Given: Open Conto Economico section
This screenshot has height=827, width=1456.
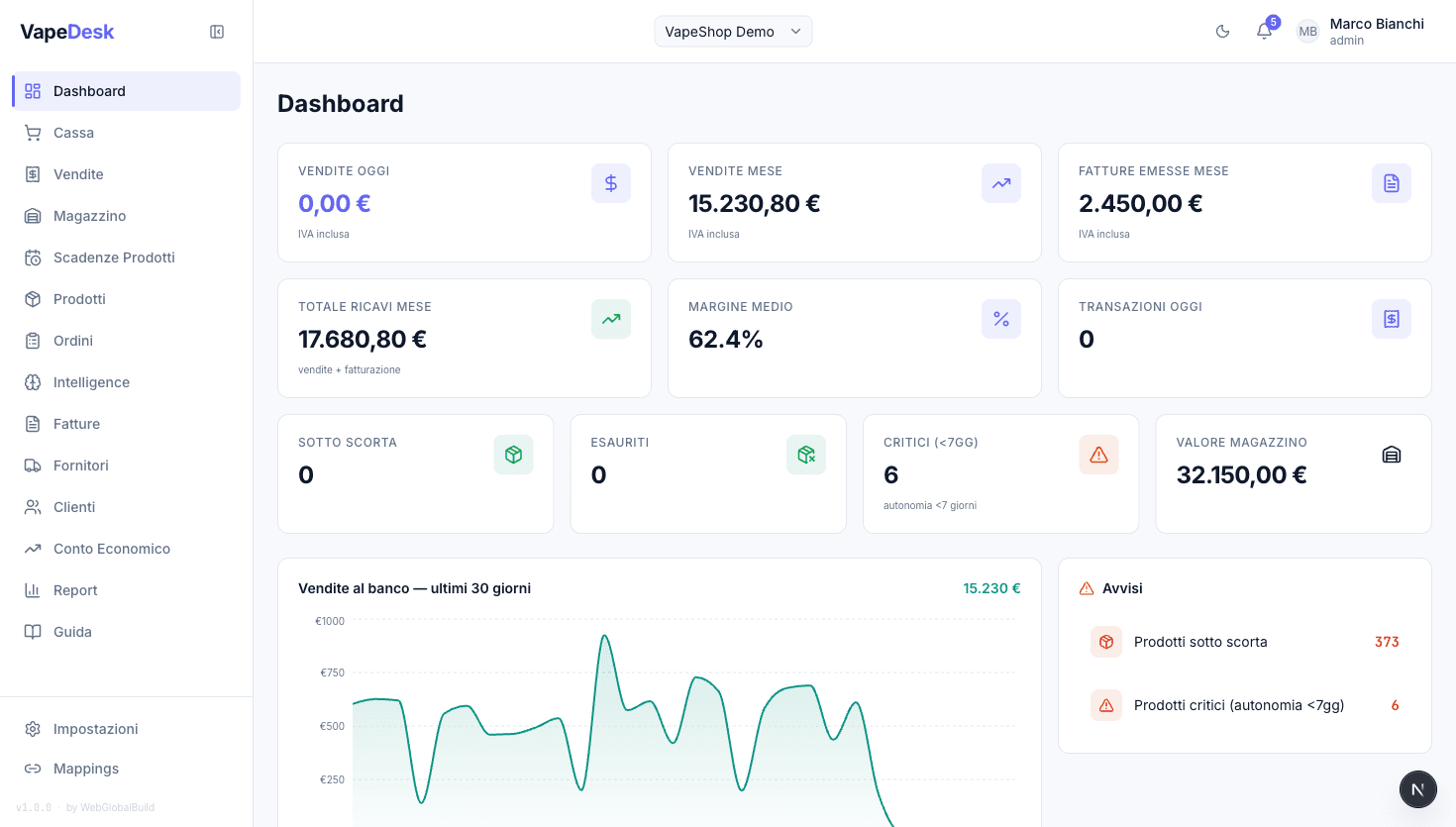Looking at the screenshot, I should (x=111, y=549).
